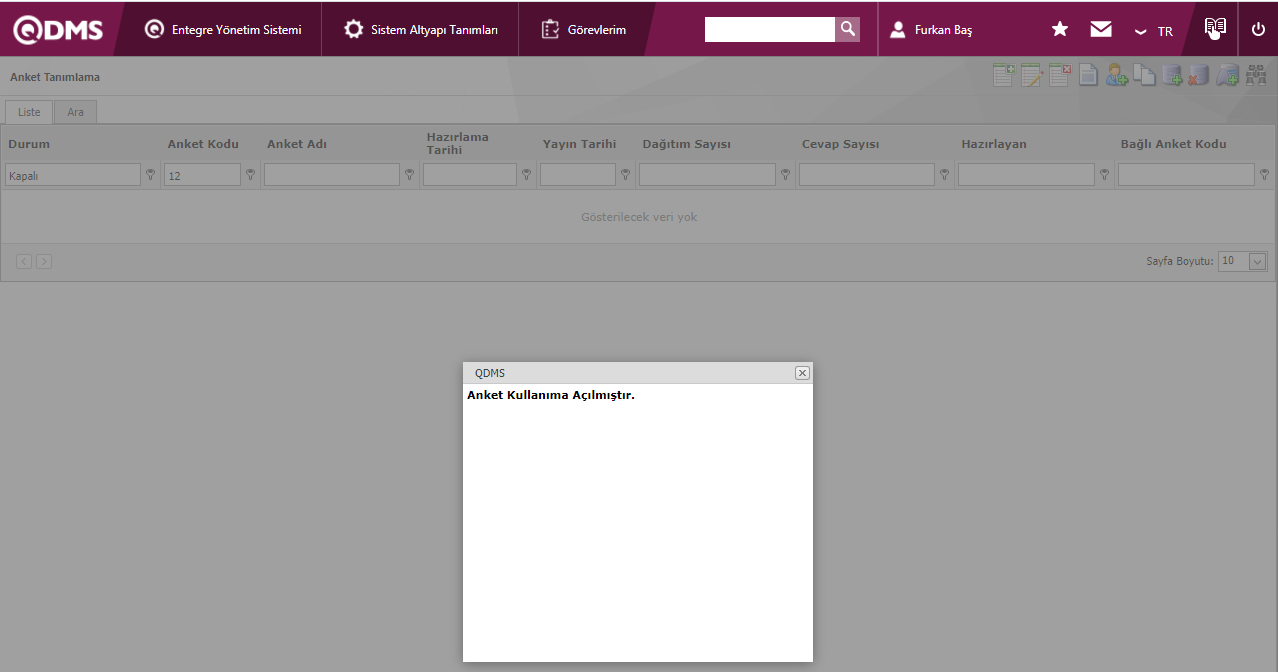Click the add new survey icon
The height and width of the screenshot is (672, 1278).
pyautogui.click(x=1003, y=75)
